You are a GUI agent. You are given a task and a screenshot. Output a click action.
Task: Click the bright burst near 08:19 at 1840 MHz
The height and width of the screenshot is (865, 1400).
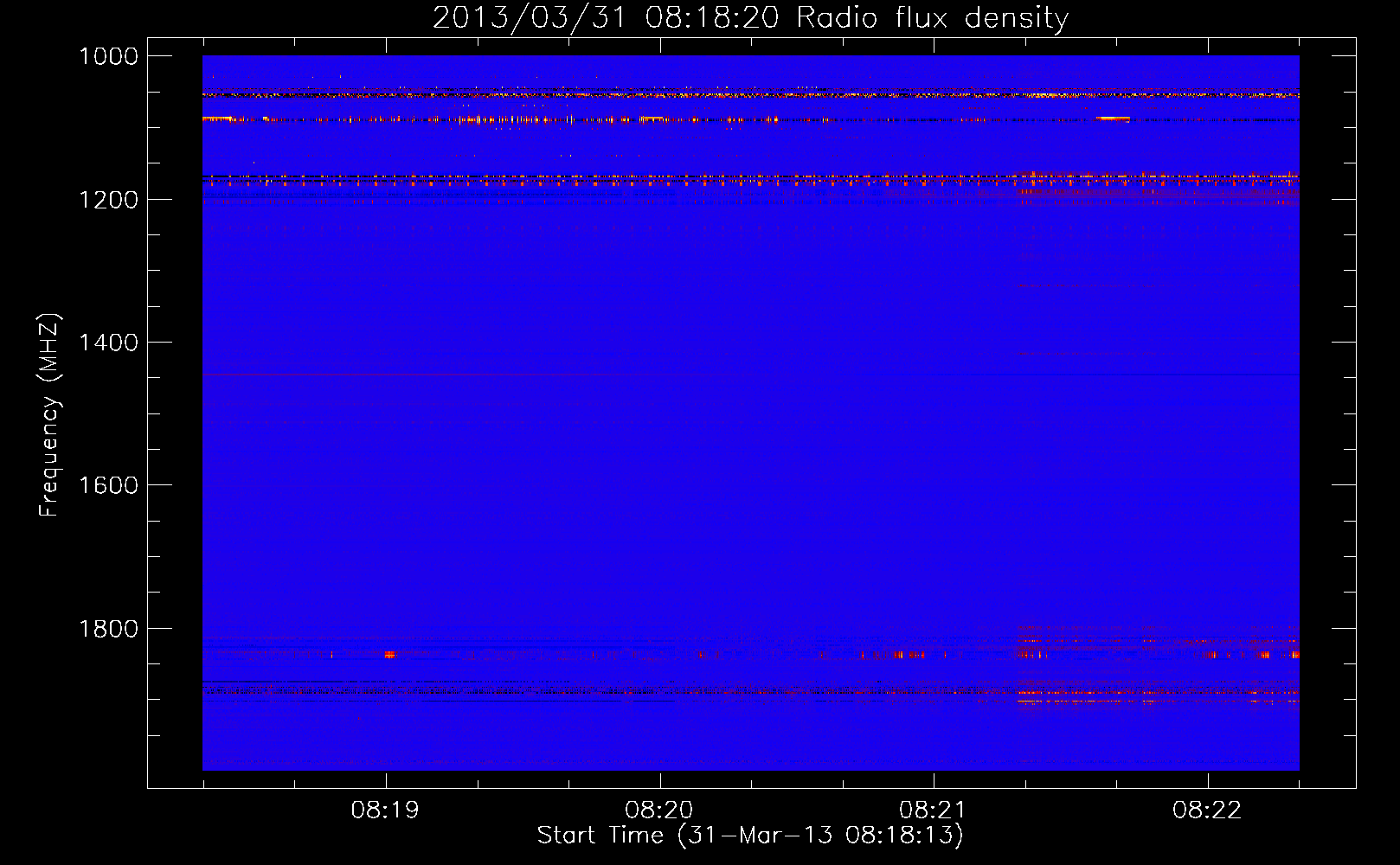389,655
